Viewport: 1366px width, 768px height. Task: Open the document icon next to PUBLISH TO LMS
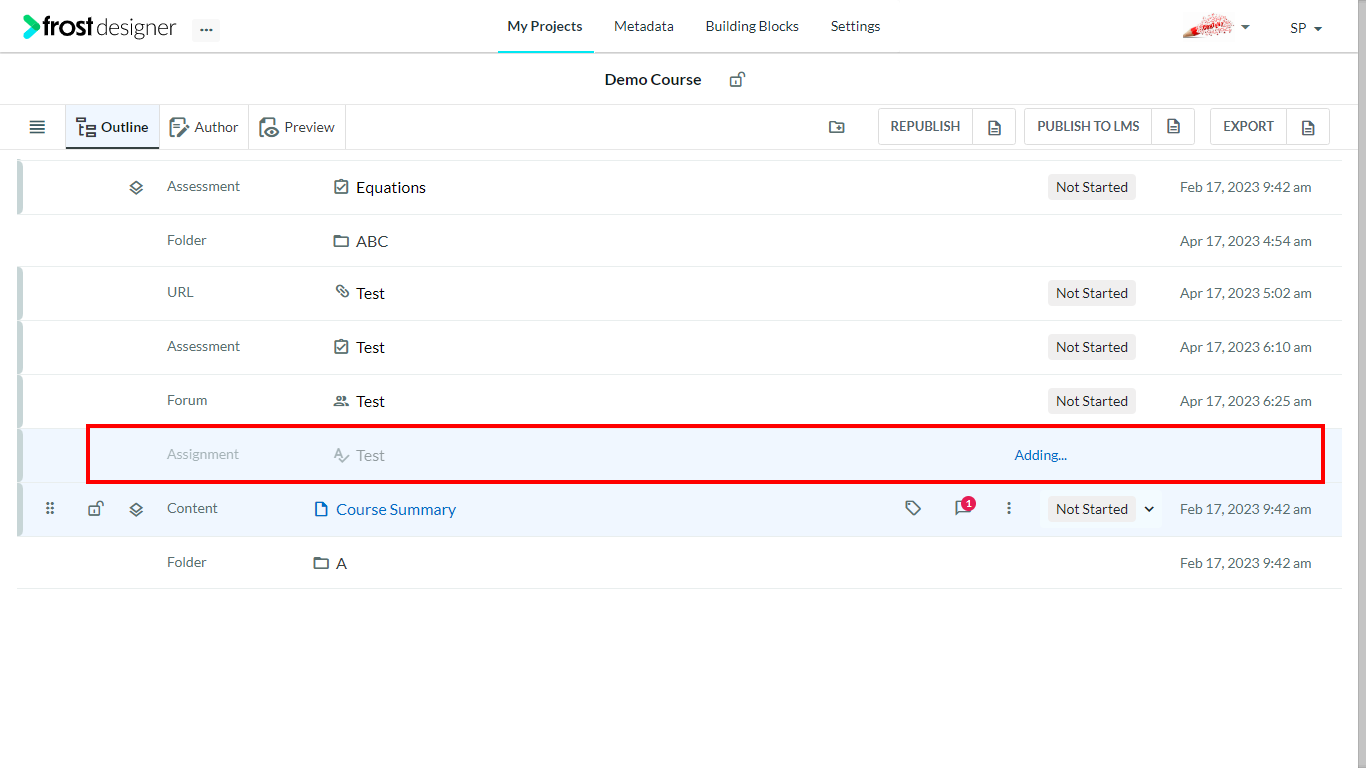(x=1174, y=127)
